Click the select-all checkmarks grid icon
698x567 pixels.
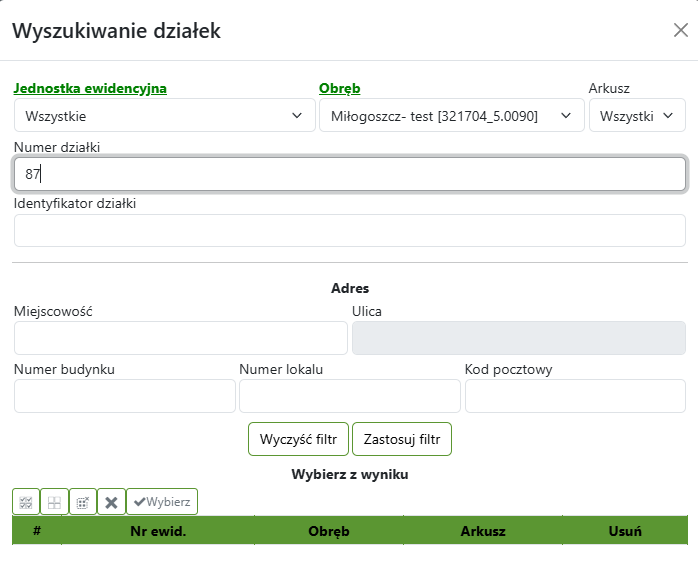tap(26, 502)
